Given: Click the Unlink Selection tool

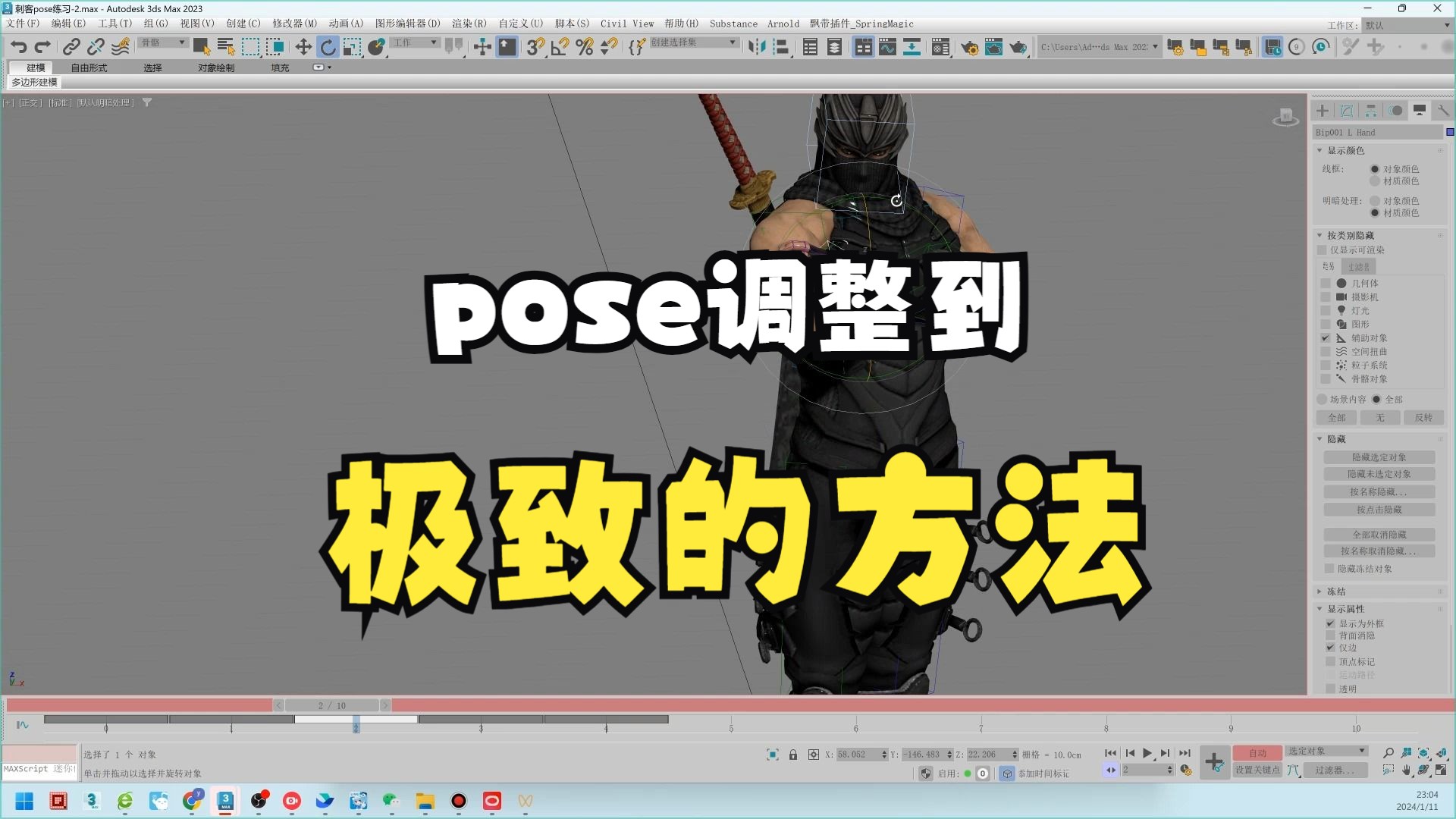Looking at the screenshot, I should click(x=96, y=47).
